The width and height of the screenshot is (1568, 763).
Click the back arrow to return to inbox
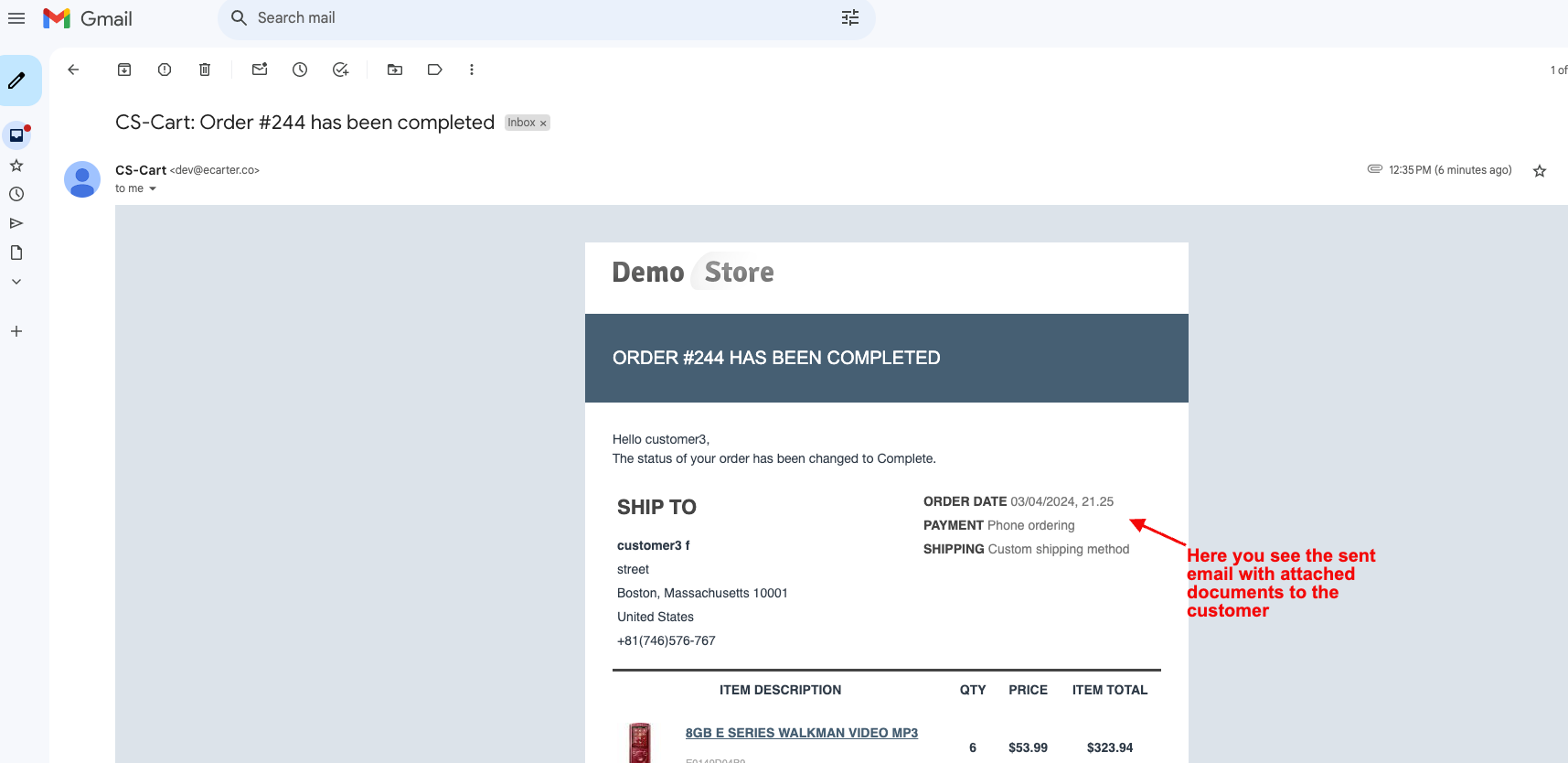pos(74,70)
